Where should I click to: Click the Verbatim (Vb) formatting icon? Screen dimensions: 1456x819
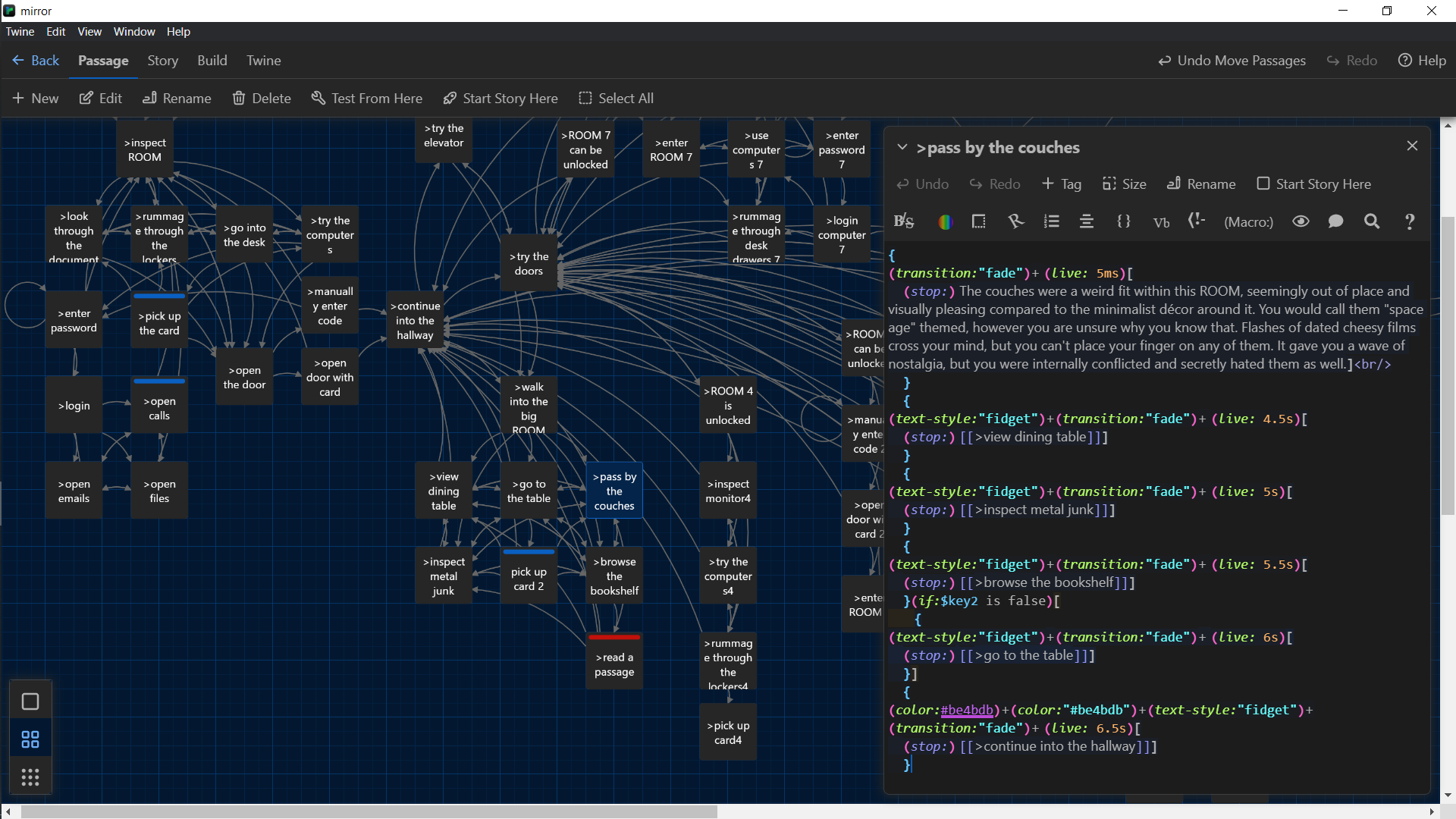[x=1161, y=222]
